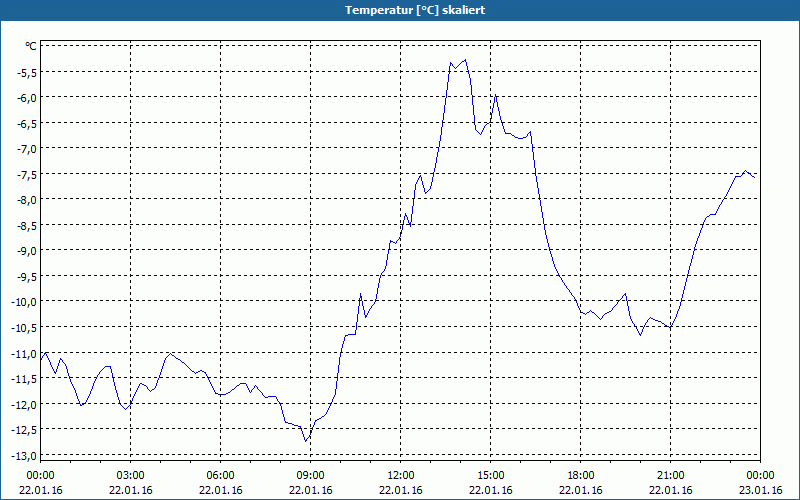Click the 22.01.16 date under 09:00
The image size is (800, 500).
click(311, 490)
